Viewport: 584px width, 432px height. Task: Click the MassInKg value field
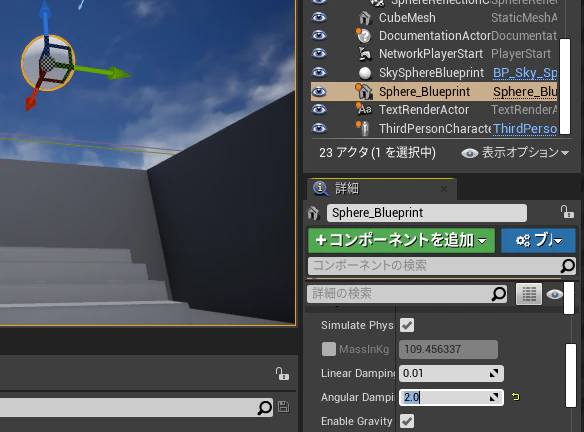[448, 349]
